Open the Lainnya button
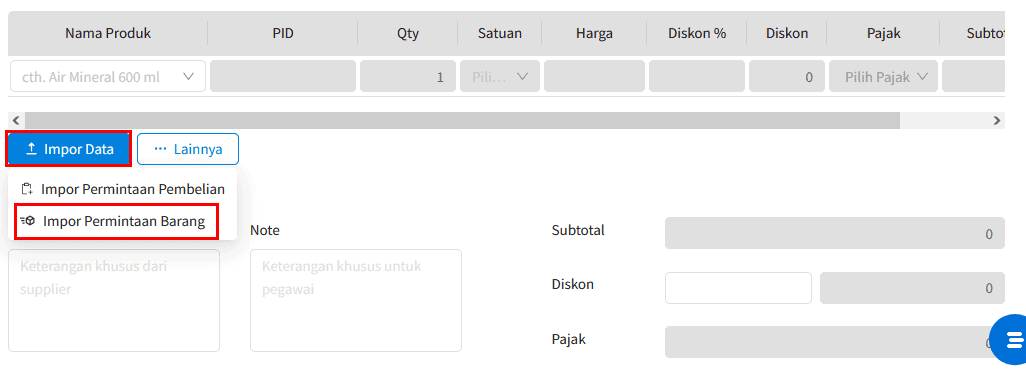This screenshot has width=1026, height=373. click(188, 149)
